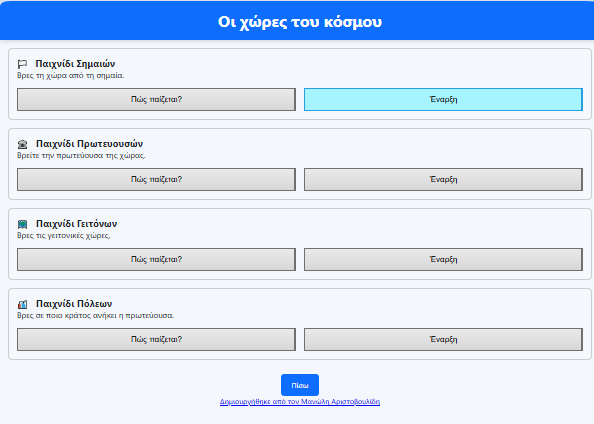Open Πώς παίζεται? for Παιχνίδι Πόλεων
The image size is (594, 424).
(x=156, y=340)
